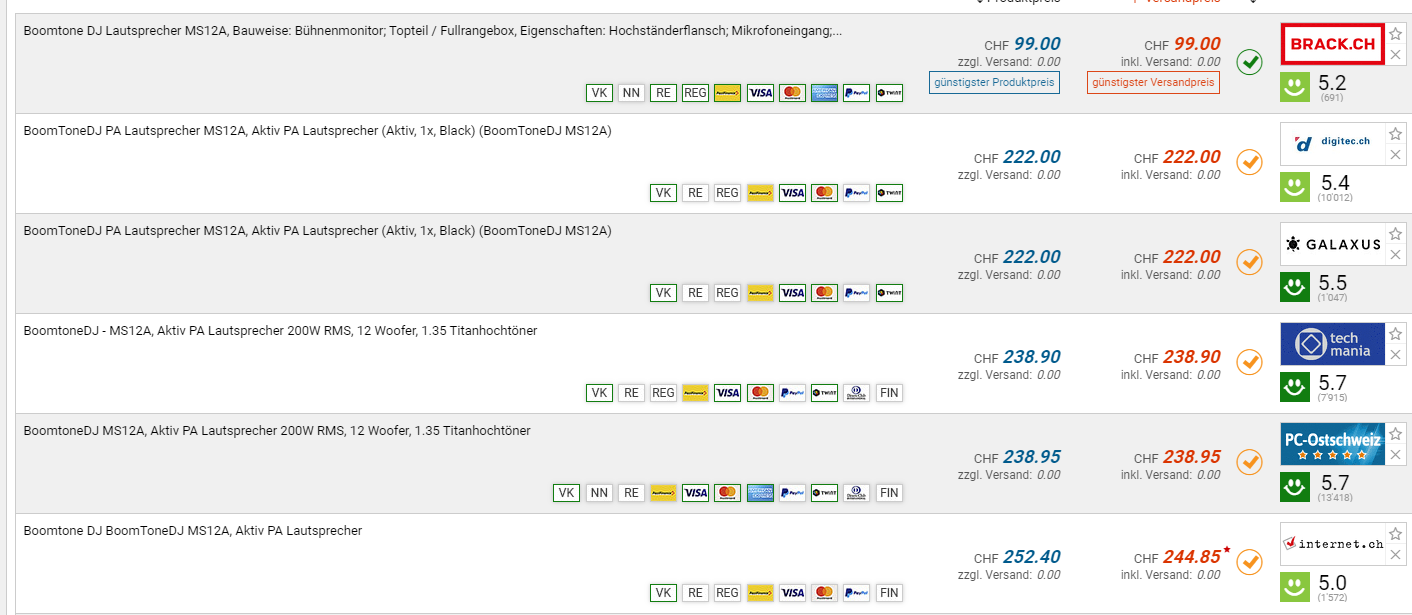Click the "günstigster Versandpreis" label
This screenshot has height=615, width=1412.
click(x=1153, y=82)
